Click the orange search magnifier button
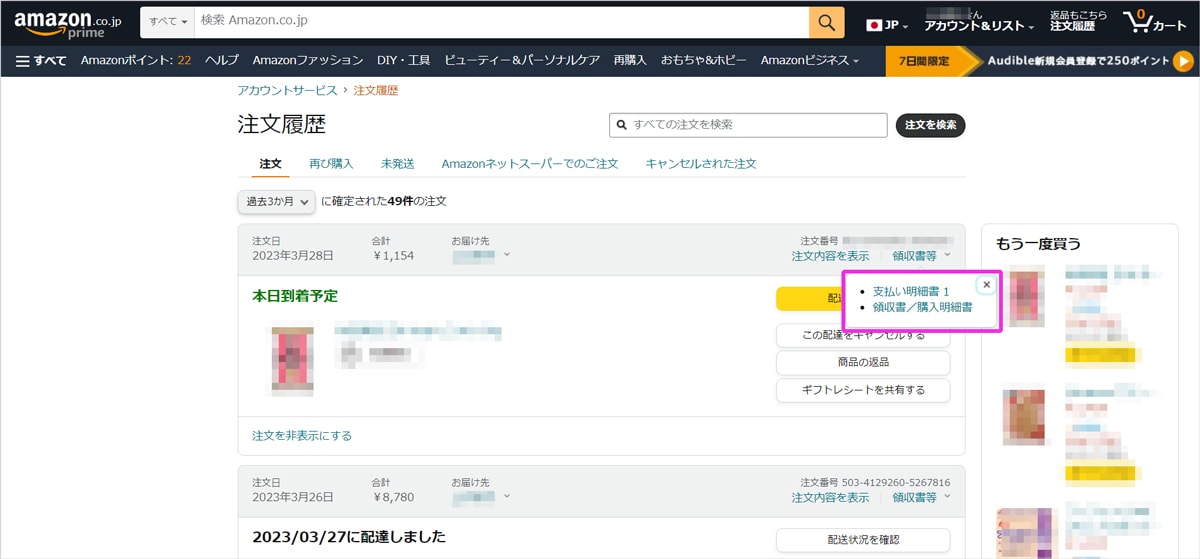 826,22
